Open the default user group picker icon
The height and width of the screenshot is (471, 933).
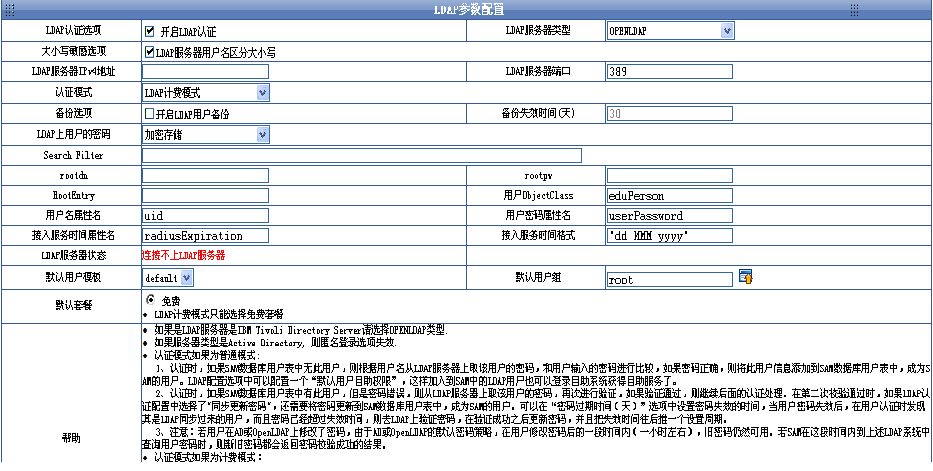745,276
